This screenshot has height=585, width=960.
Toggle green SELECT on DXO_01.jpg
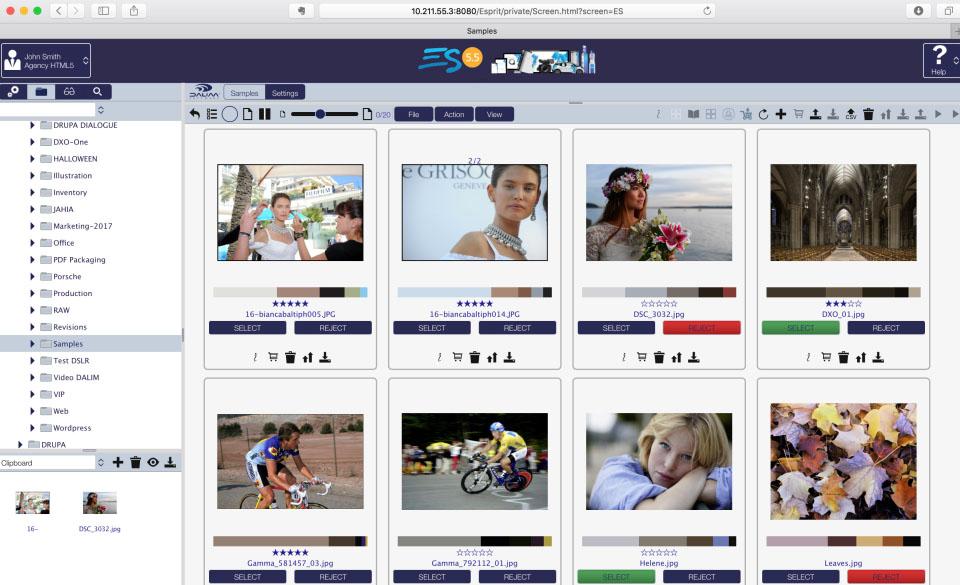click(801, 328)
